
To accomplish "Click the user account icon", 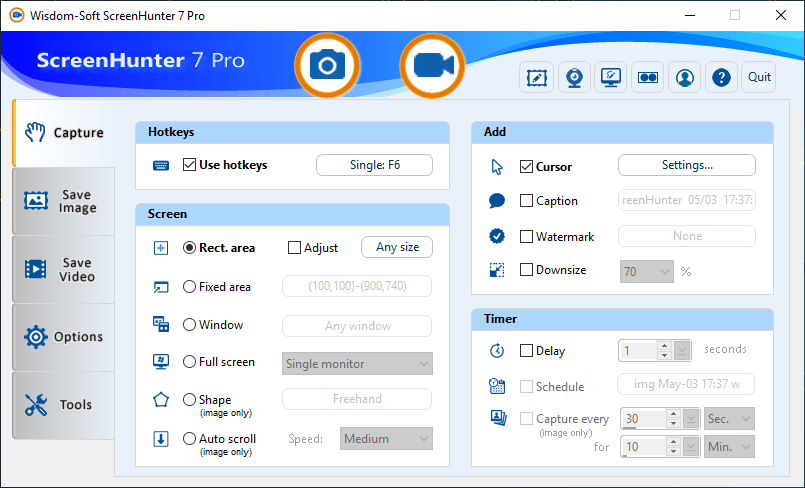I will (684, 77).
